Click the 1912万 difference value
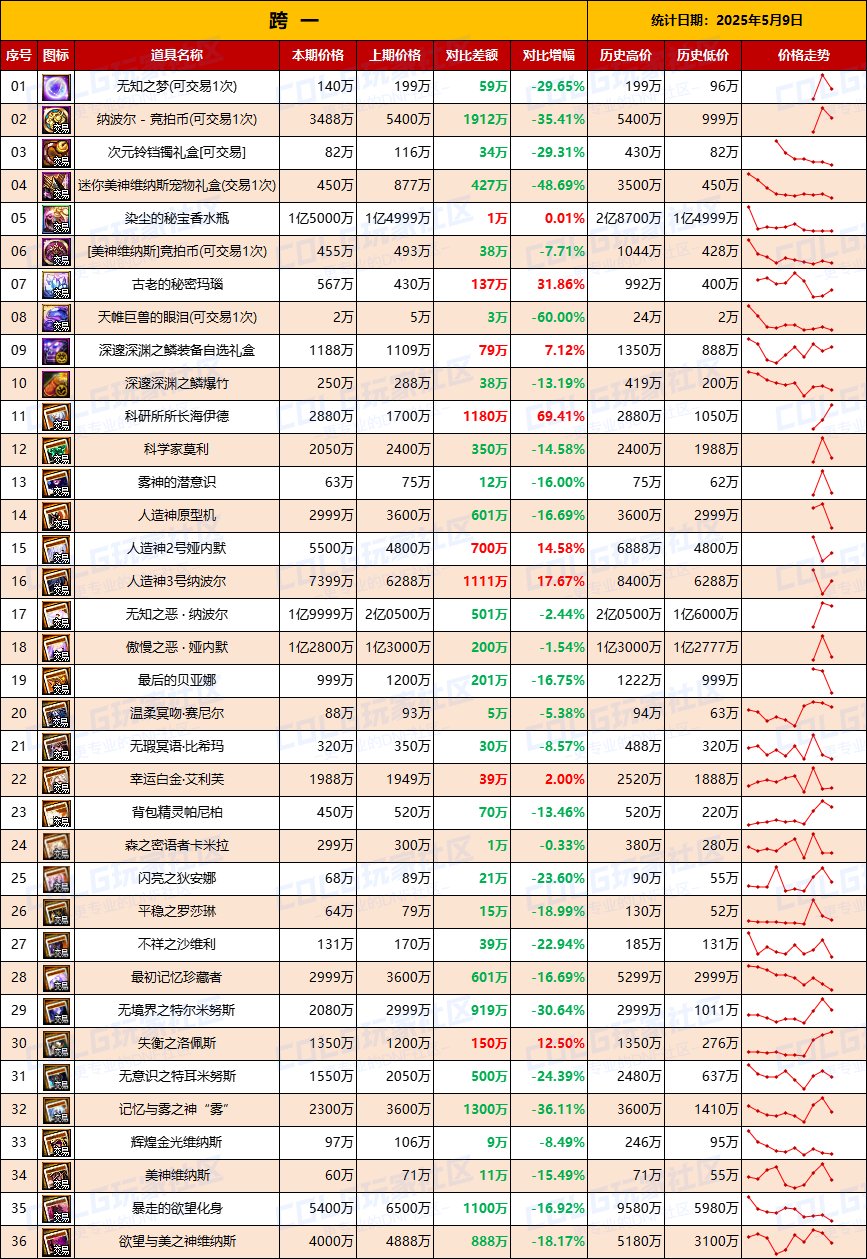Image resolution: width=867 pixels, height=1259 pixels. (485, 120)
